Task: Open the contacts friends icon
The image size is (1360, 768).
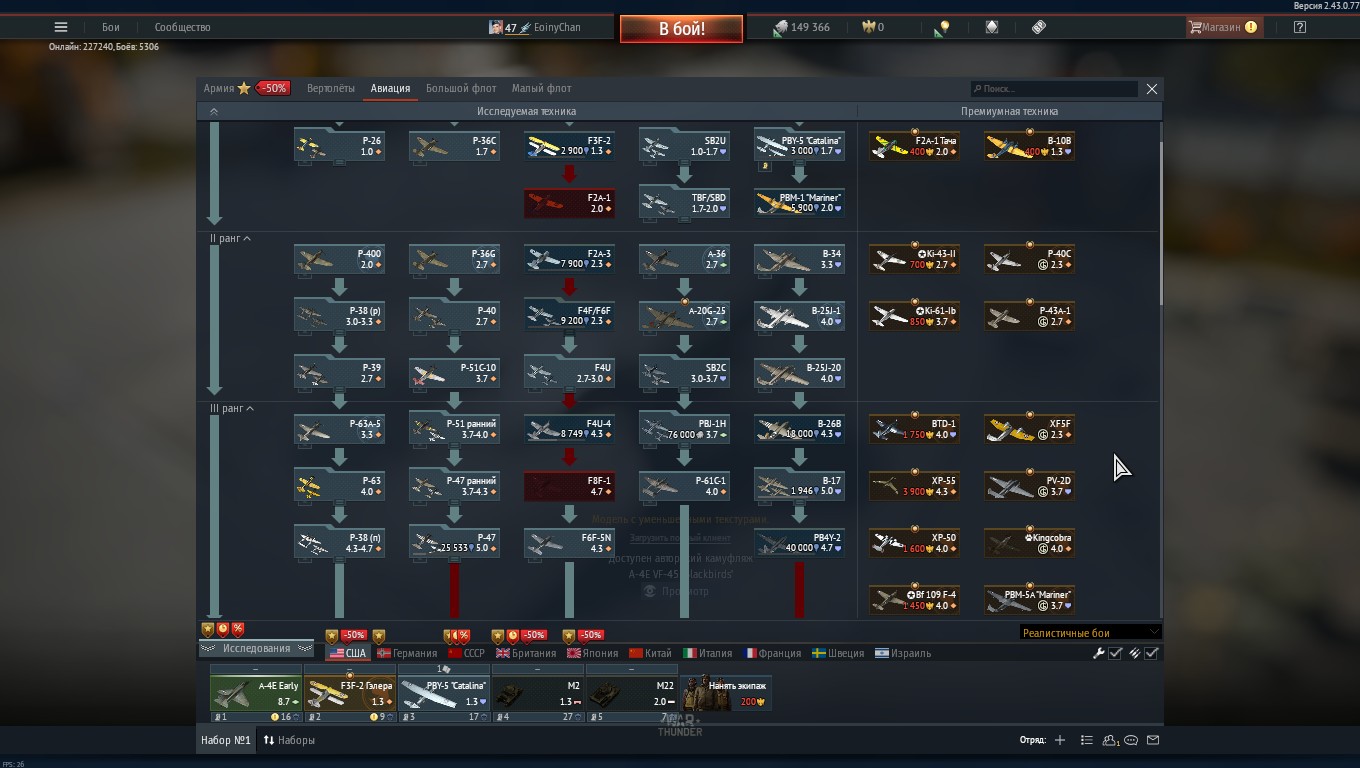Action: (x=1110, y=740)
